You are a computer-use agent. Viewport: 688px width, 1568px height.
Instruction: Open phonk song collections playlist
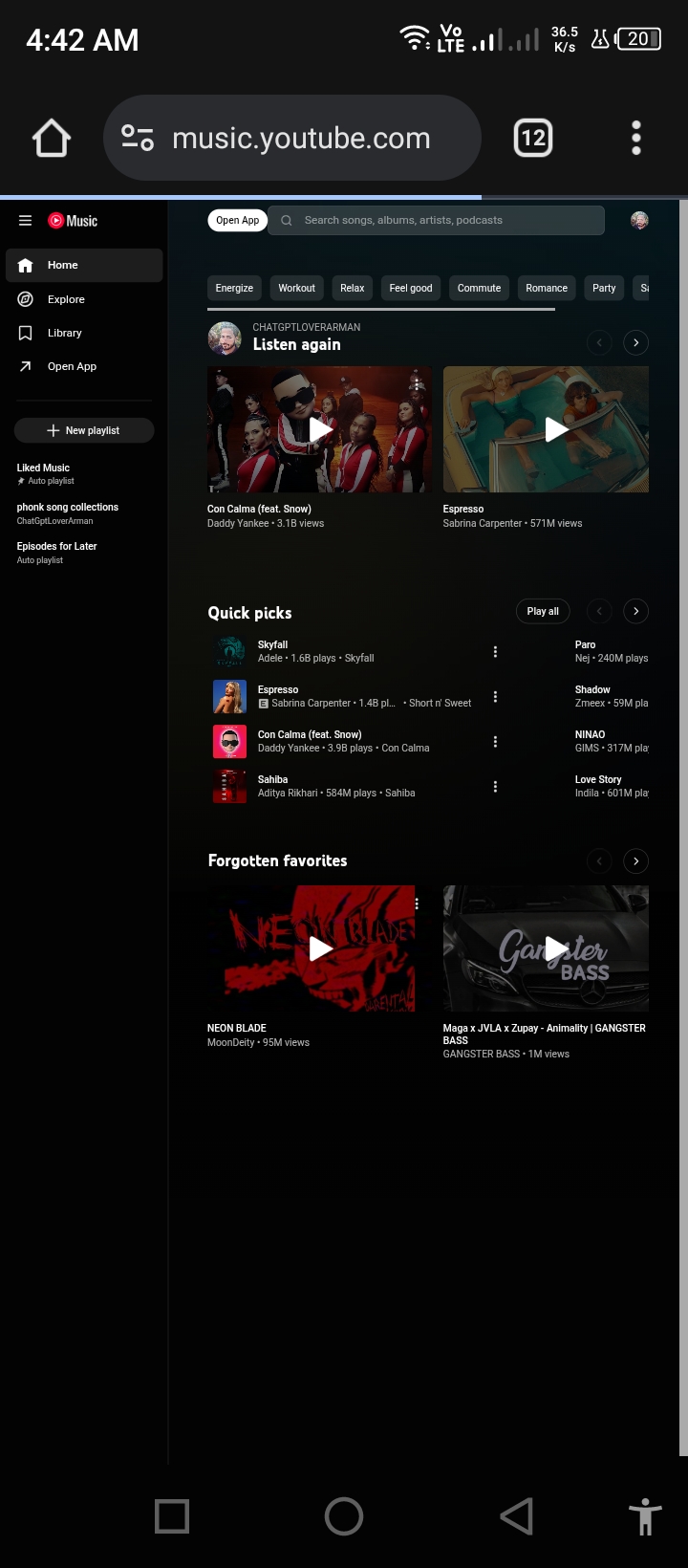(x=84, y=513)
